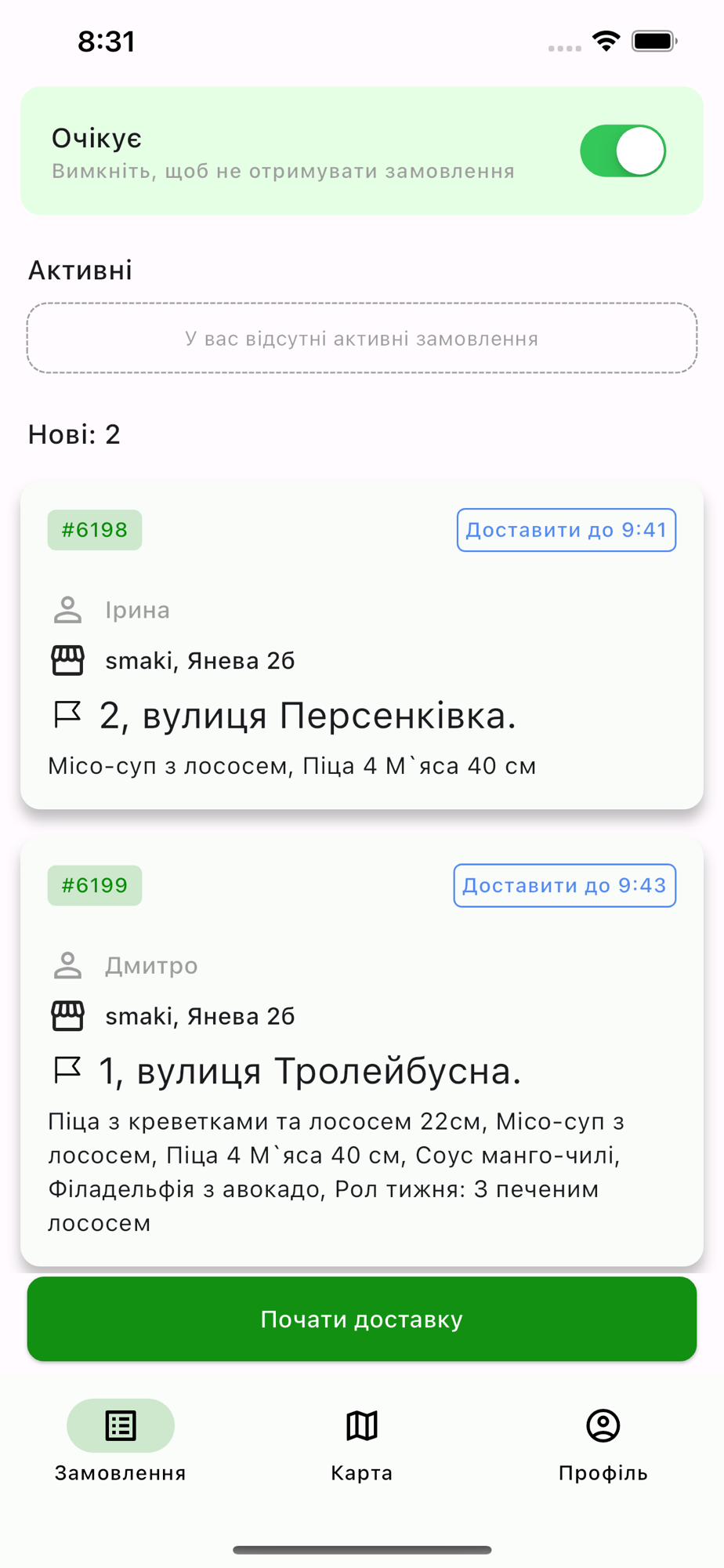Open address 1, вулиця Тролейбусна
The width and height of the screenshot is (724, 1568).
(310, 1070)
